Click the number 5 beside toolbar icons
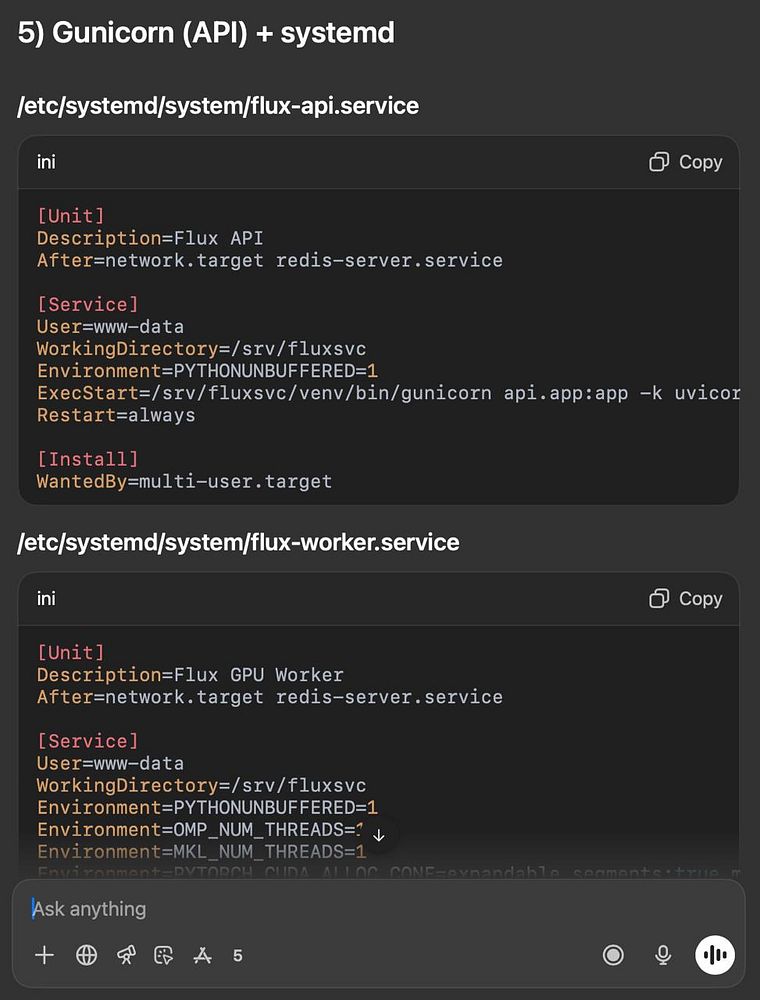Image resolution: width=760 pixels, height=1000 pixels. (237, 955)
